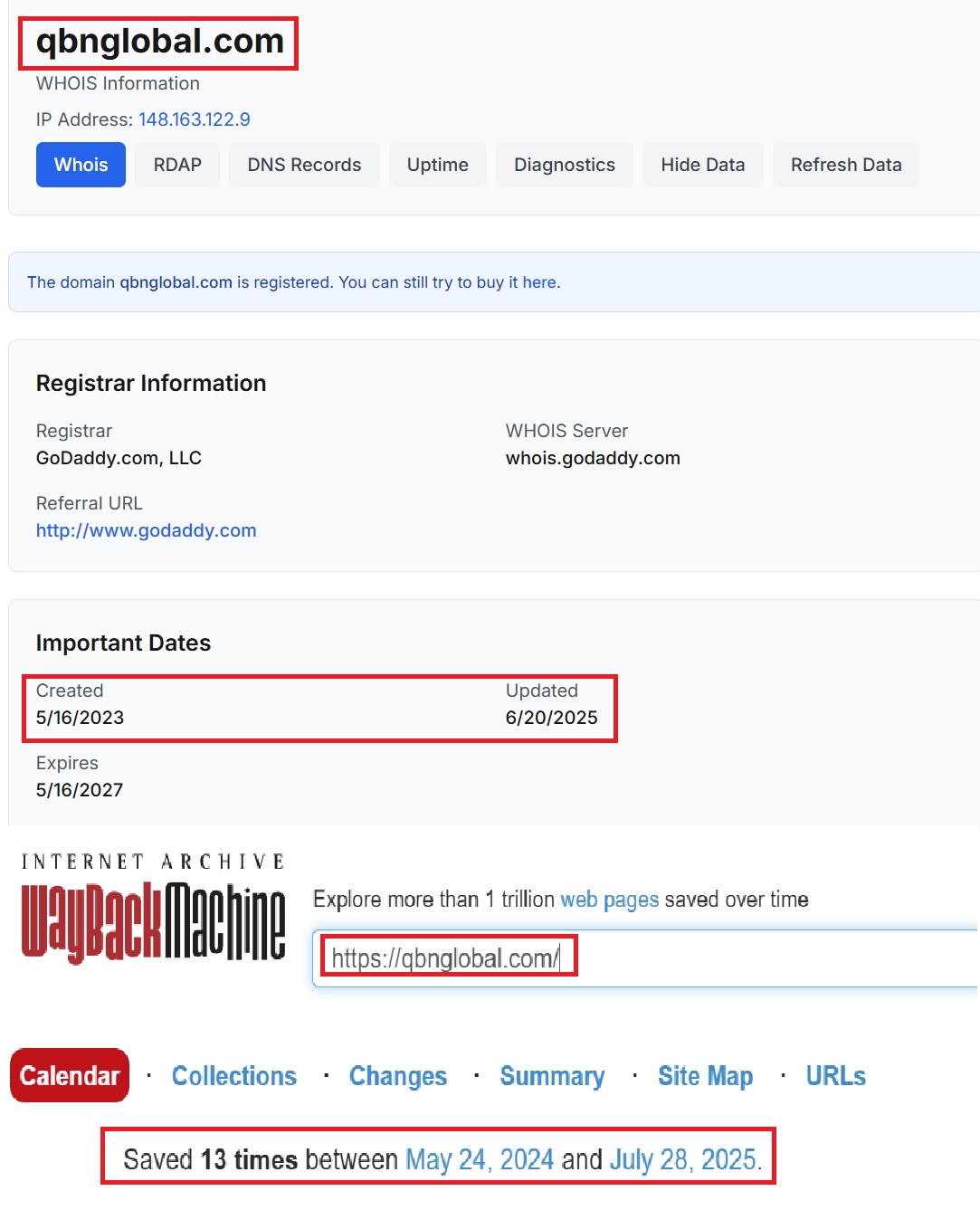The width and height of the screenshot is (980, 1210).
Task: Open the Diagnostics tab
Action: (564, 165)
